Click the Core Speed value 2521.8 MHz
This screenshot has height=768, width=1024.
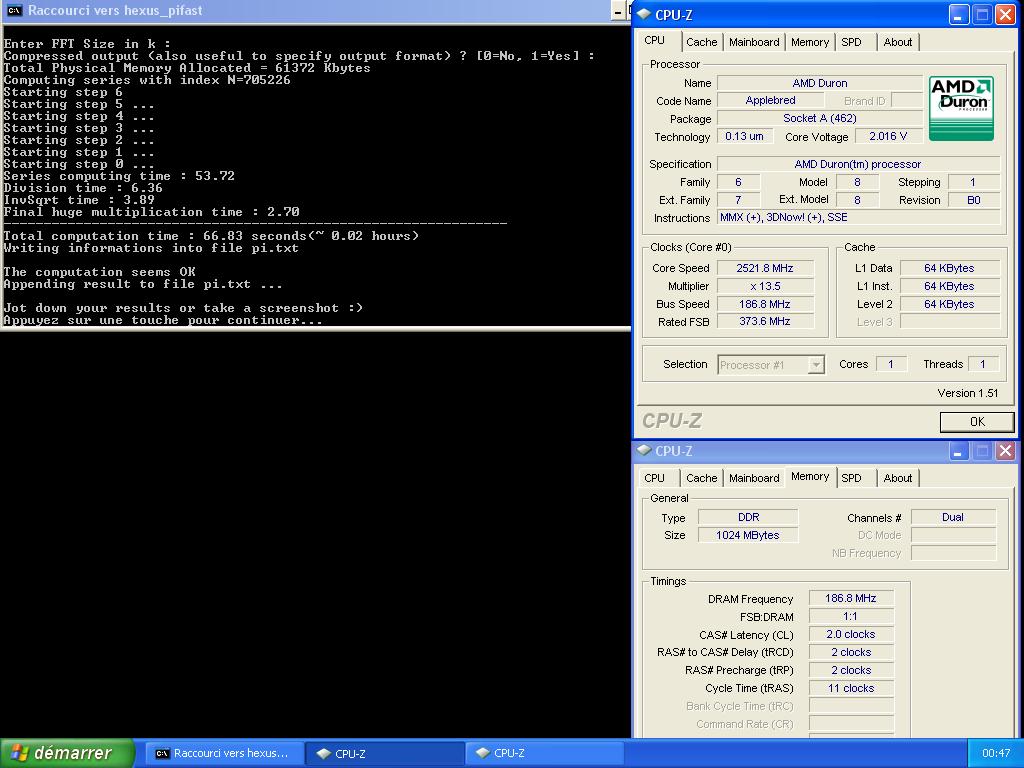pos(765,268)
